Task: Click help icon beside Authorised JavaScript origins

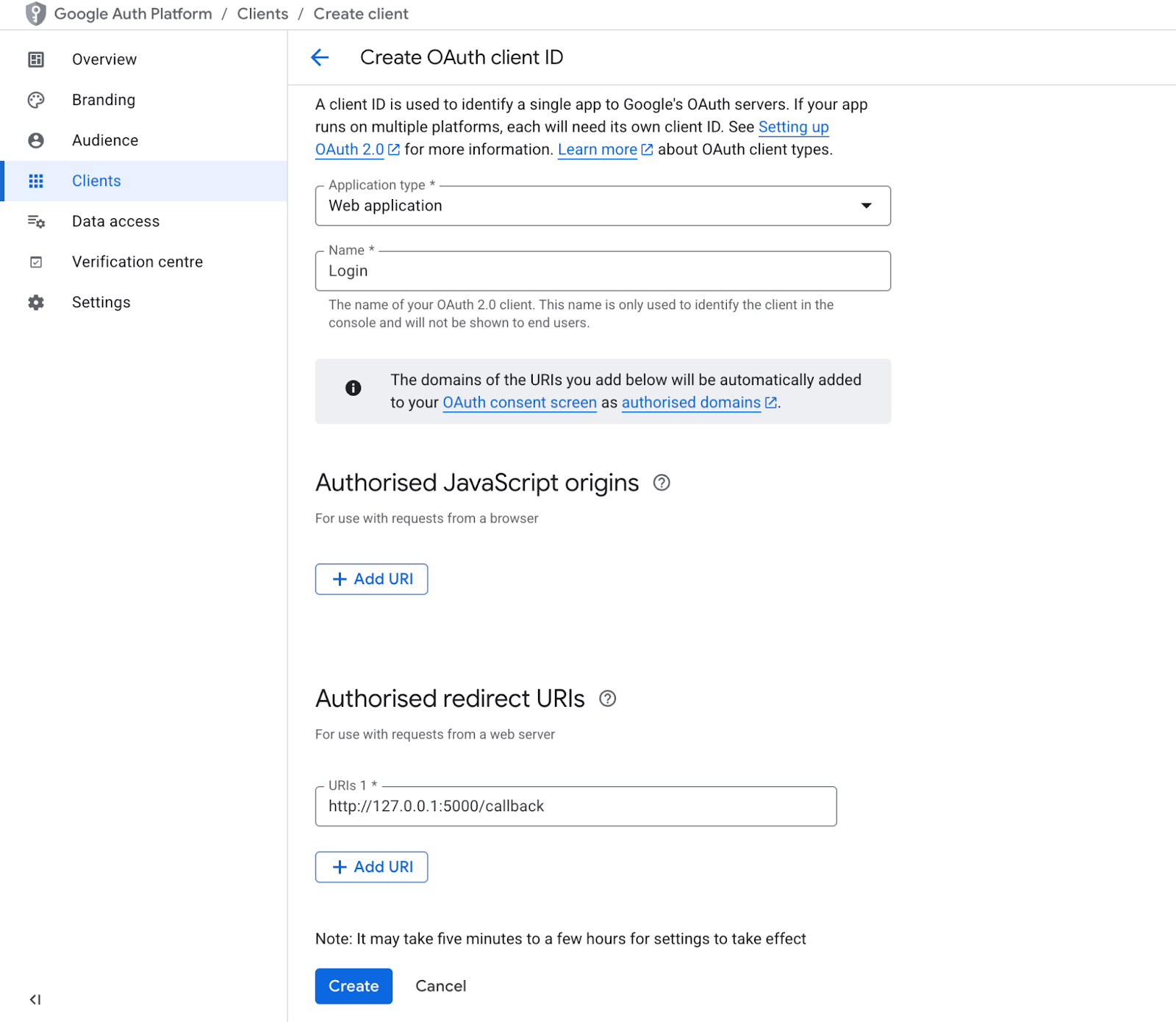Action: pos(661,483)
